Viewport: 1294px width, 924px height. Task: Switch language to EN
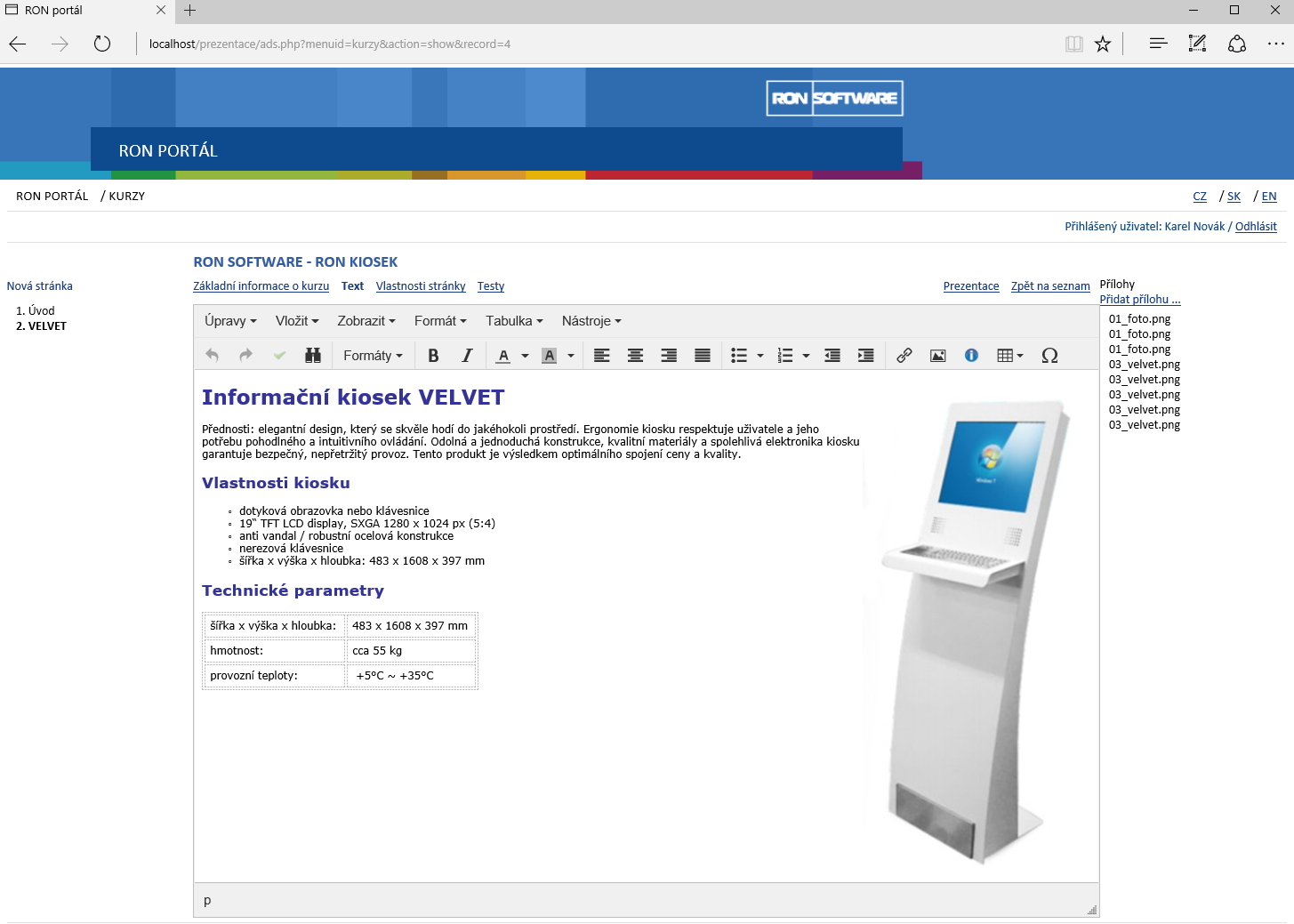(x=1269, y=197)
